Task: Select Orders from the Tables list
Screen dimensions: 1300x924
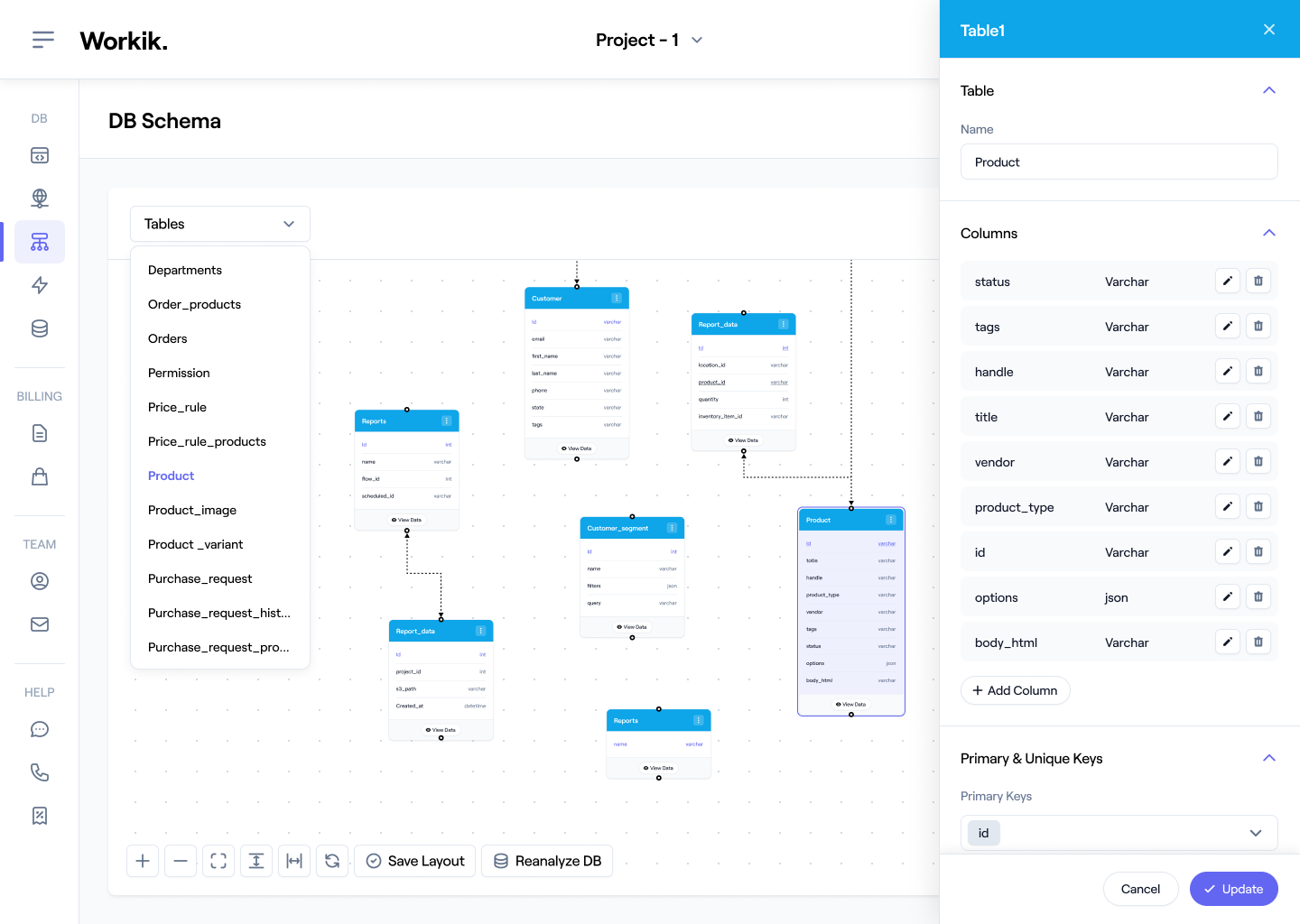Action: 168,338
